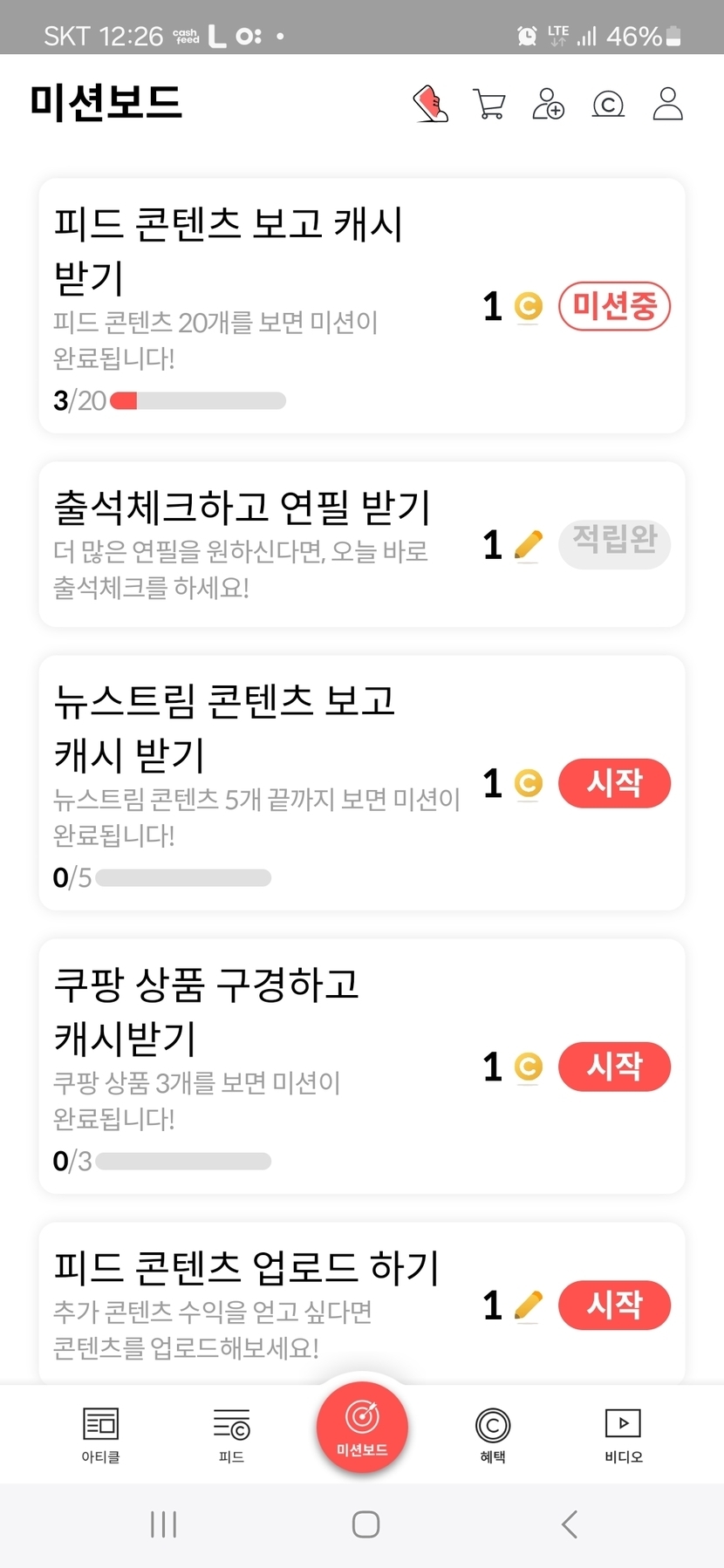Open the shopping cart

[x=489, y=104]
